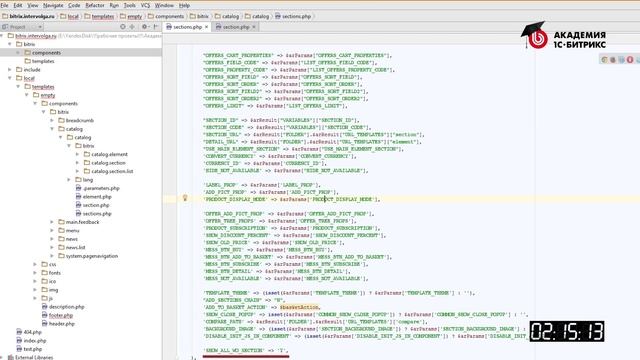The height and width of the screenshot is (360, 640).
Task: Open the Window menu
Action: [x=164, y=5]
